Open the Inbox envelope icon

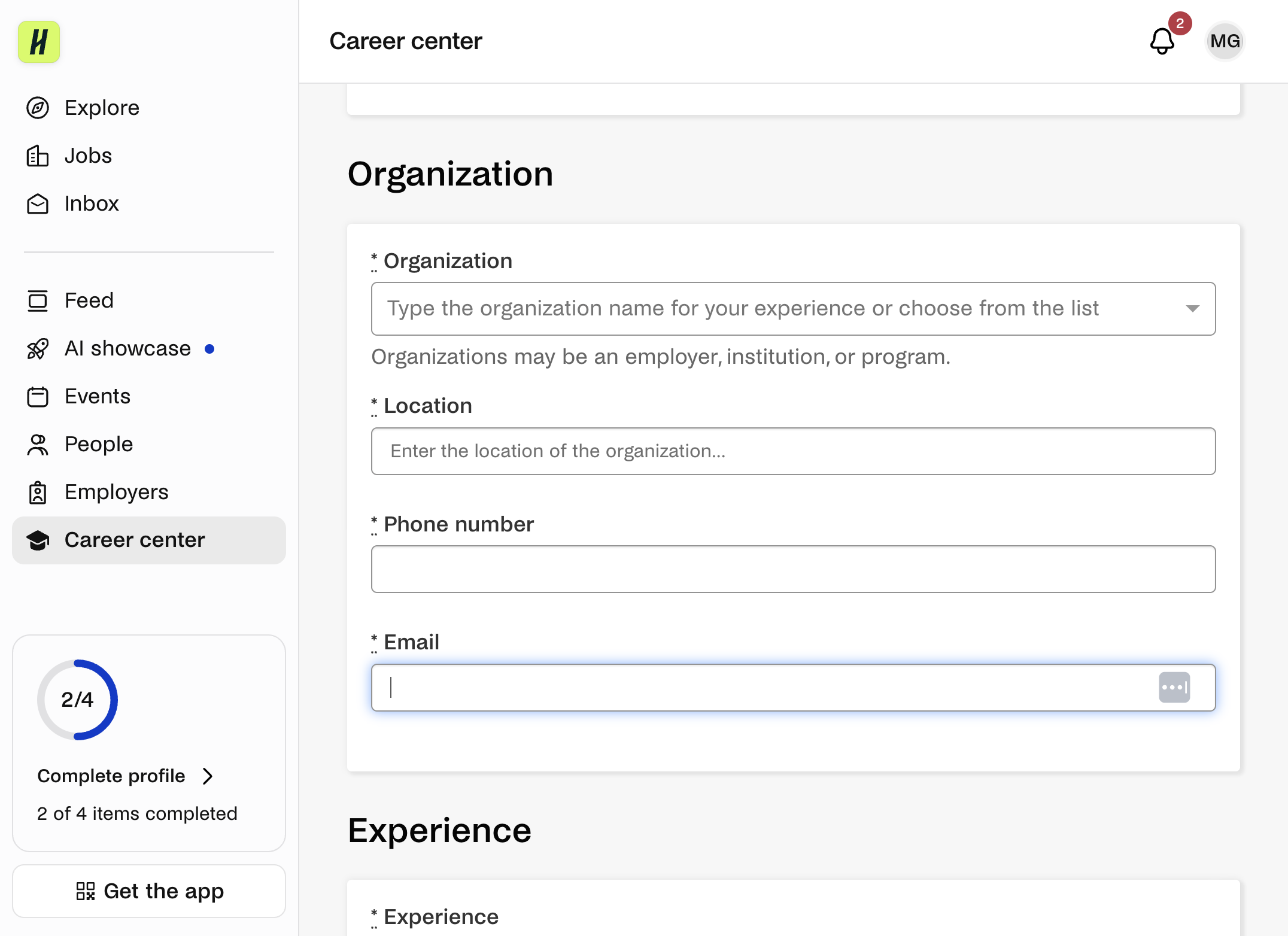coord(38,203)
